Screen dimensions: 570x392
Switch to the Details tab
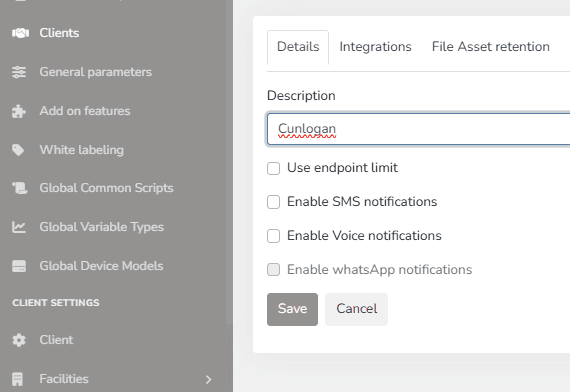tap(298, 47)
